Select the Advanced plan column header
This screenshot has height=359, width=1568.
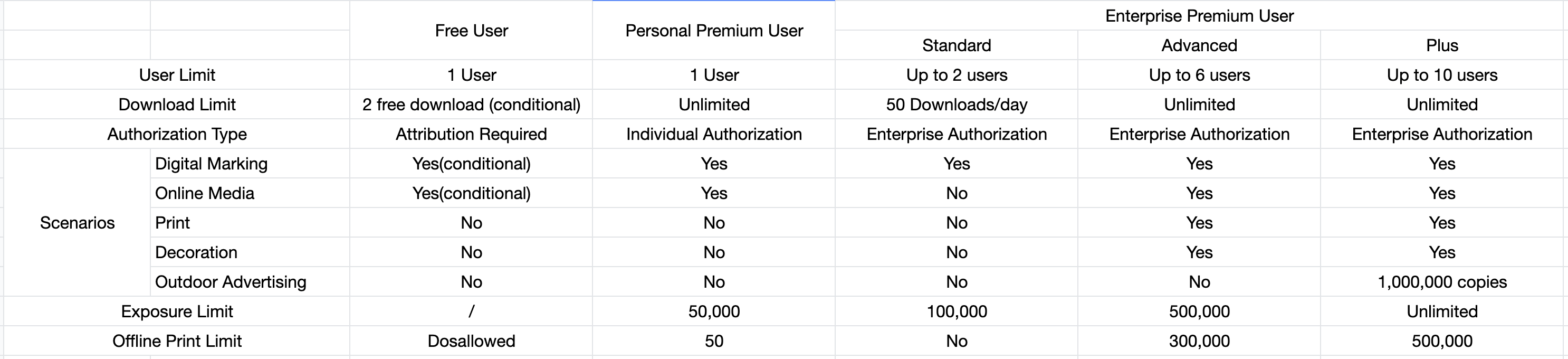[x=1199, y=45]
